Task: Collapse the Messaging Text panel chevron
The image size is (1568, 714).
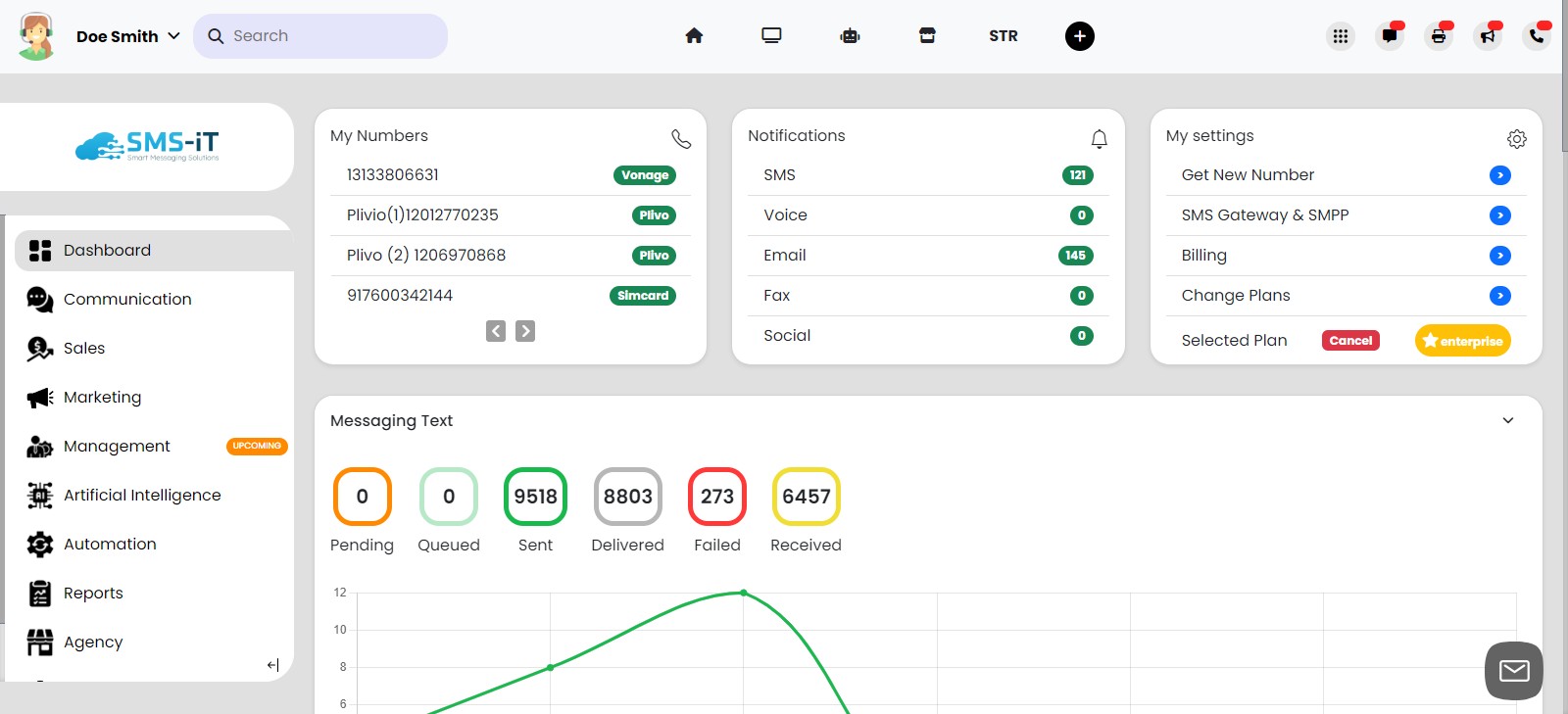Action: (1507, 421)
